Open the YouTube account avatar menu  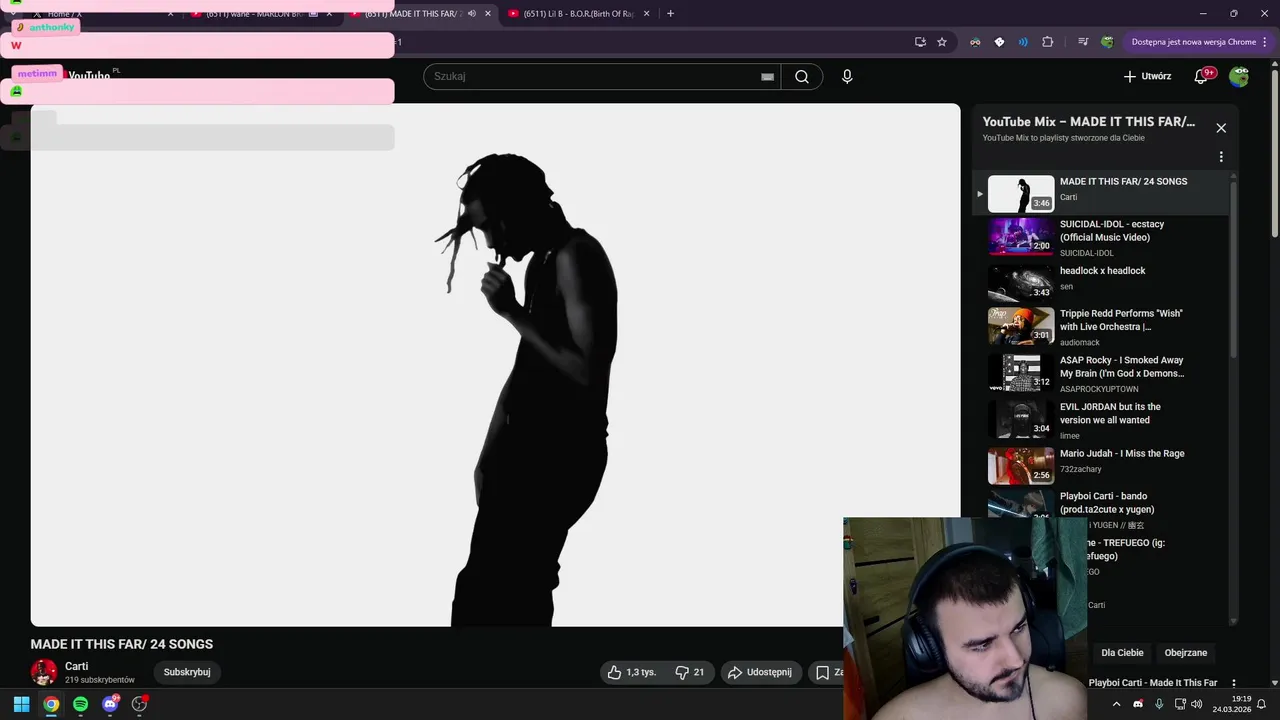pos(1239,77)
